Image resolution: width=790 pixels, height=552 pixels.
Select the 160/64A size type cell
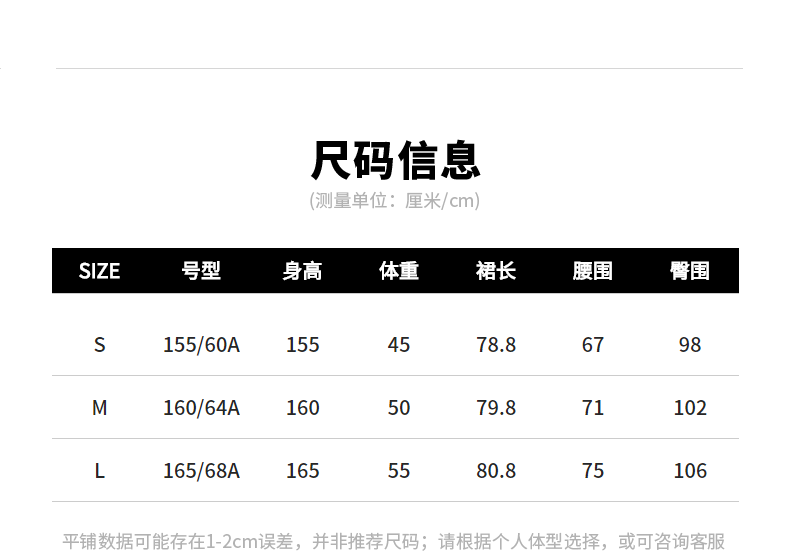coord(201,408)
